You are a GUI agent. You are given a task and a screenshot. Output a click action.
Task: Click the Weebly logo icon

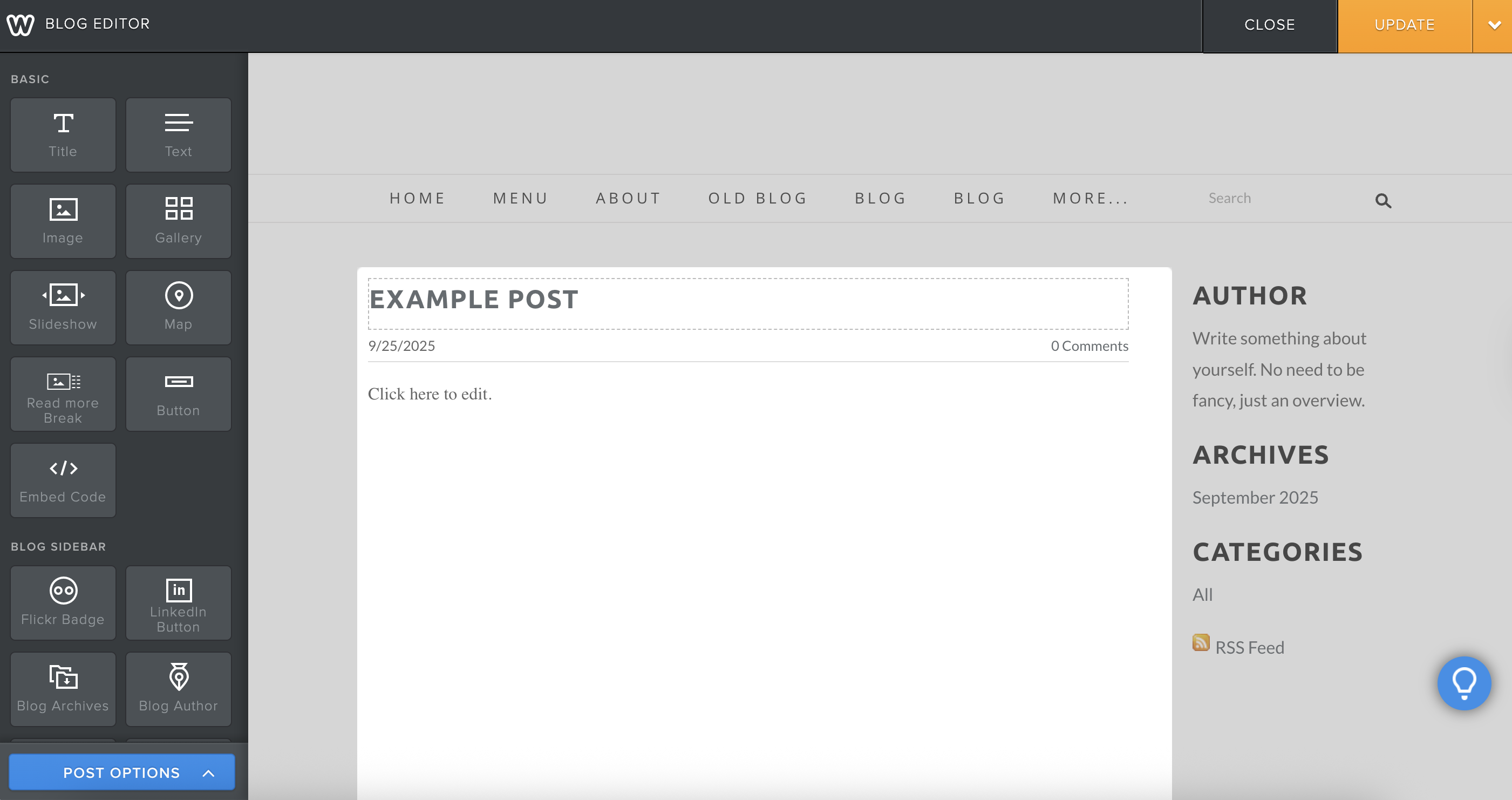click(21, 25)
